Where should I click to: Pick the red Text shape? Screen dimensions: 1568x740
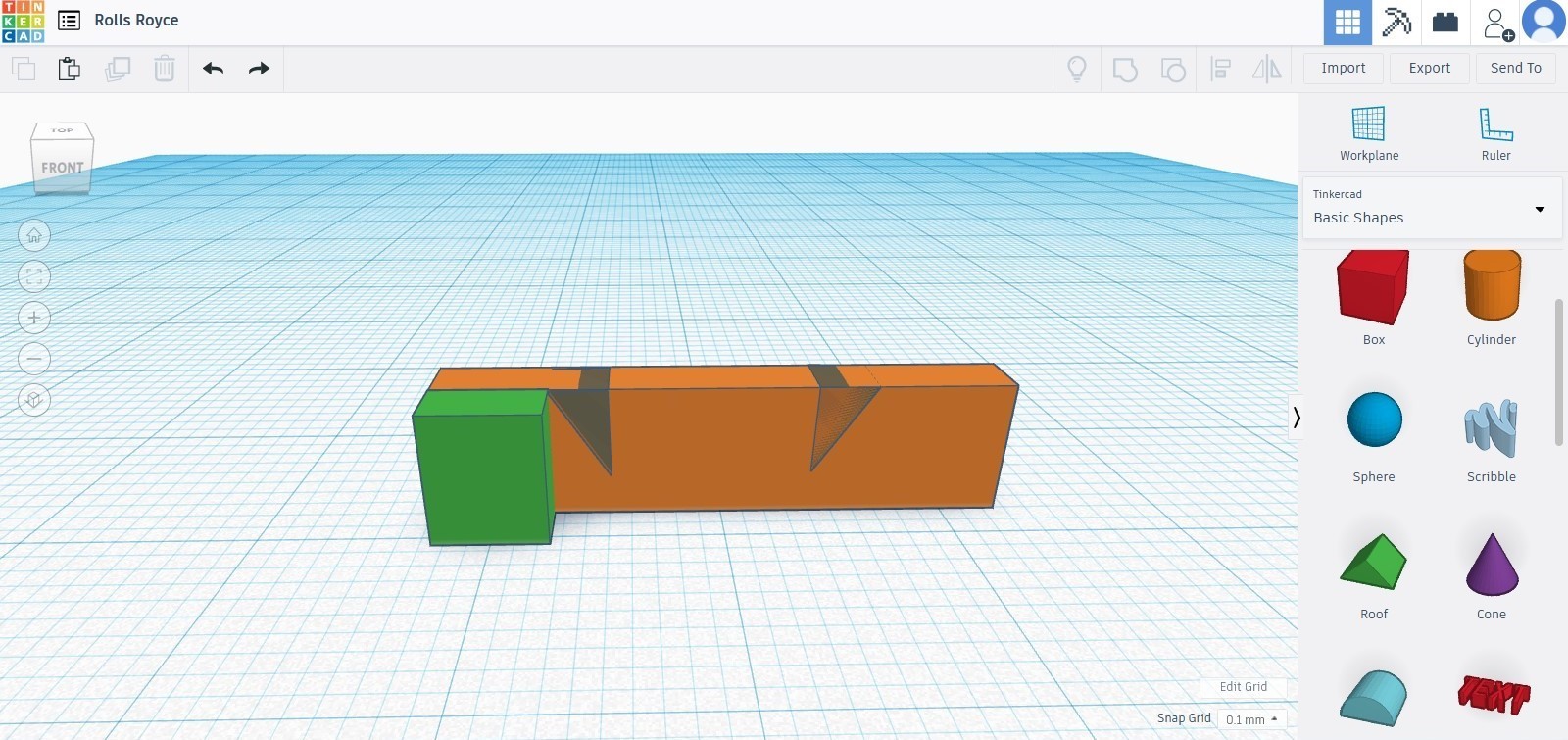pos(1493,694)
